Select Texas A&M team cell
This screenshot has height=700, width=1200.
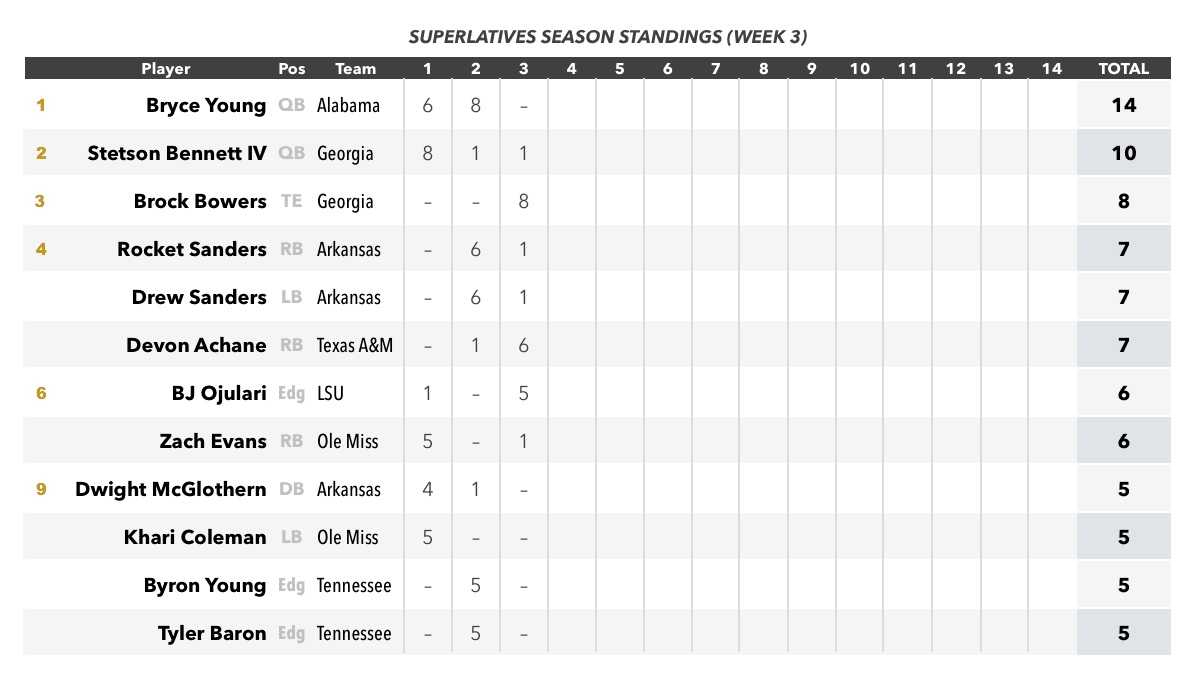(355, 345)
